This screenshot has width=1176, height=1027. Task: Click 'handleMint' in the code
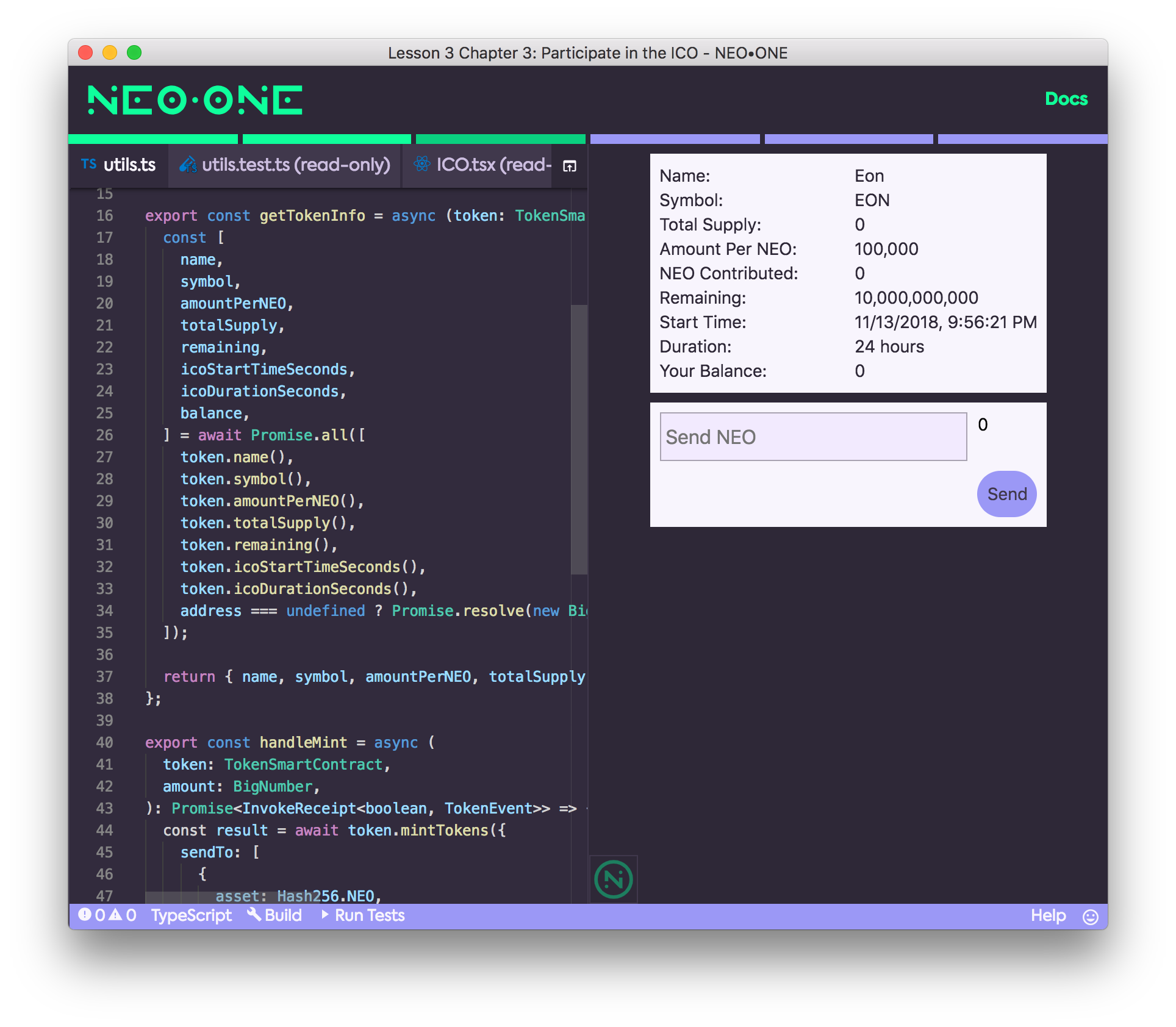click(303, 743)
